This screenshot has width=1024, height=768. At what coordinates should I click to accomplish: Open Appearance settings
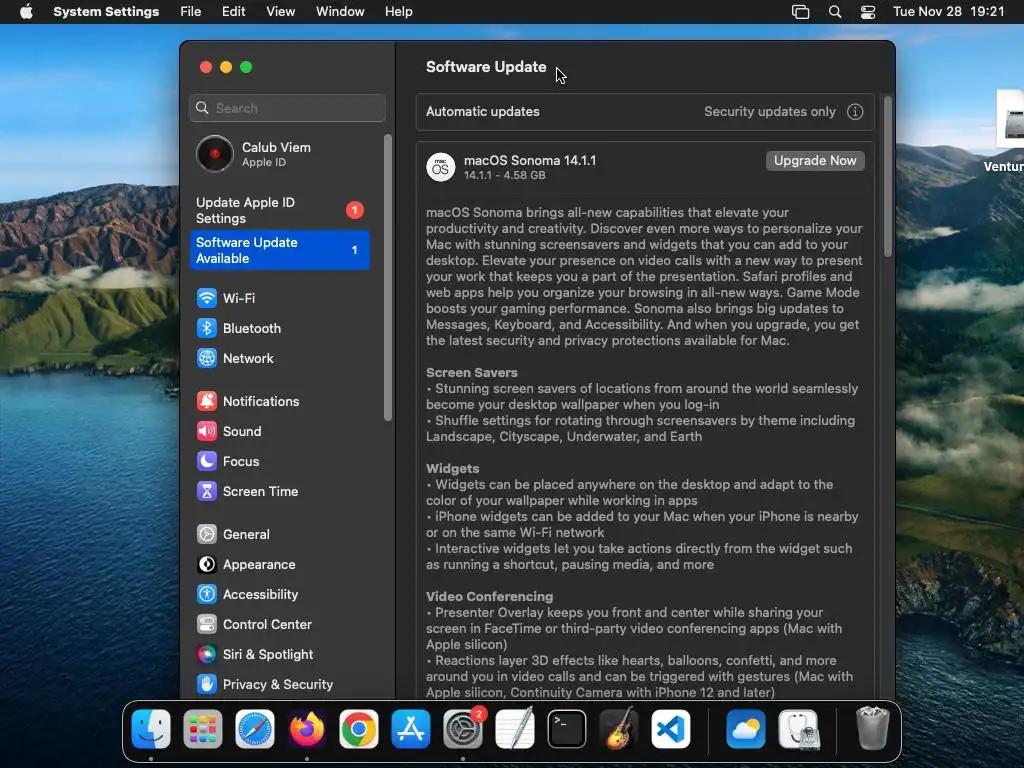(x=246, y=564)
